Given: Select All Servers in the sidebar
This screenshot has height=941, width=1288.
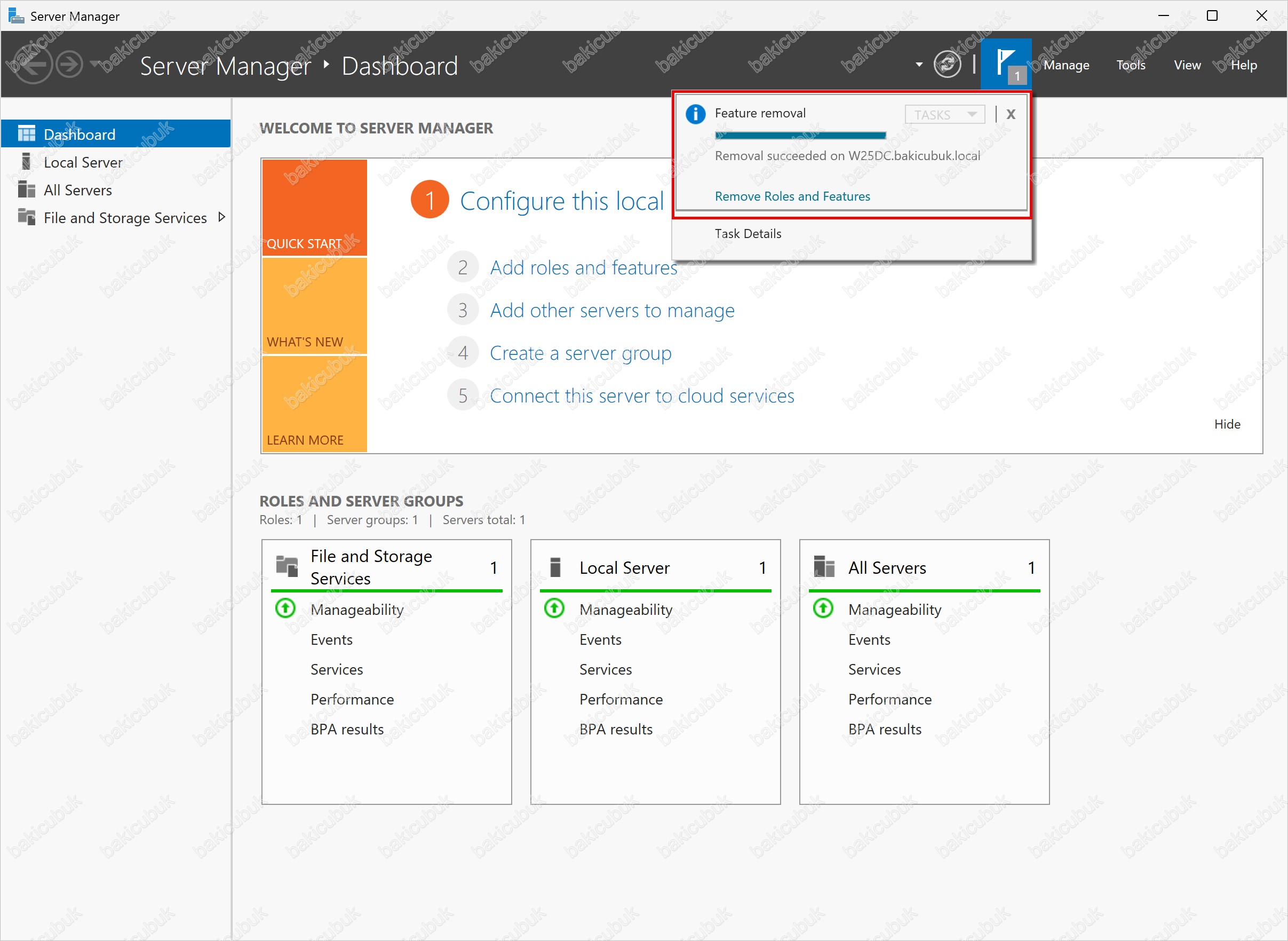Looking at the screenshot, I should coord(116,189).
